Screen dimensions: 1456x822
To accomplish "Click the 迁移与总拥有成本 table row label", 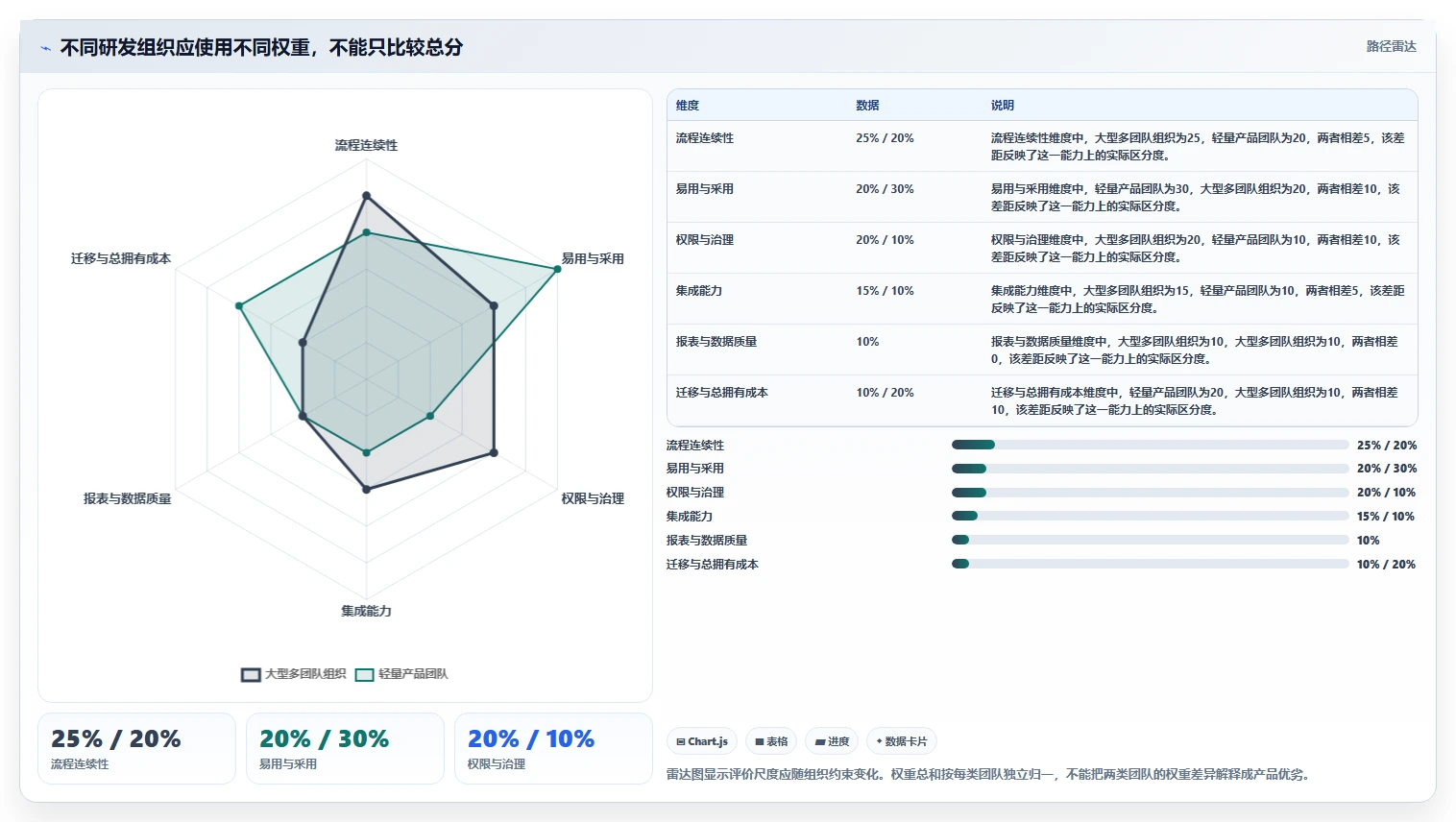I will point(722,393).
